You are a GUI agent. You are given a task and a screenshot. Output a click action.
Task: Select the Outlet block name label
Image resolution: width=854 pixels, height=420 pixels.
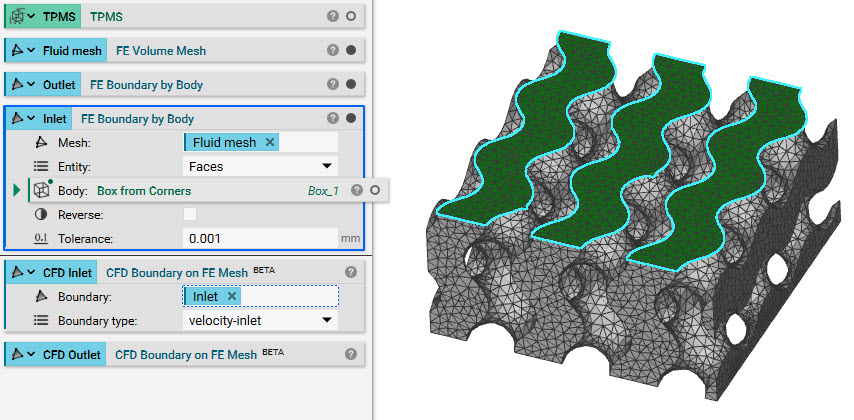[59, 84]
